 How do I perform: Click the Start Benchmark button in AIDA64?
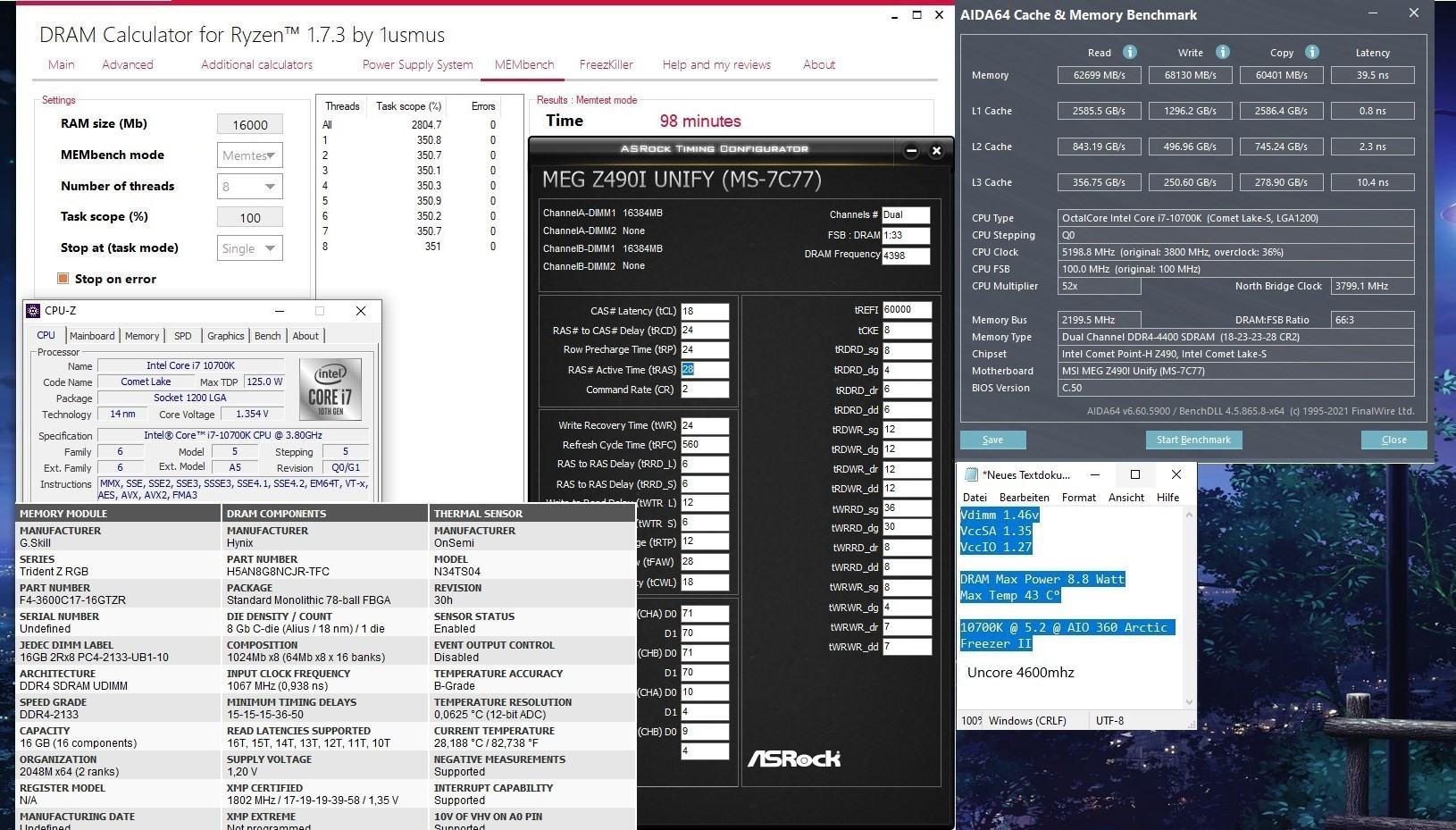(1193, 440)
